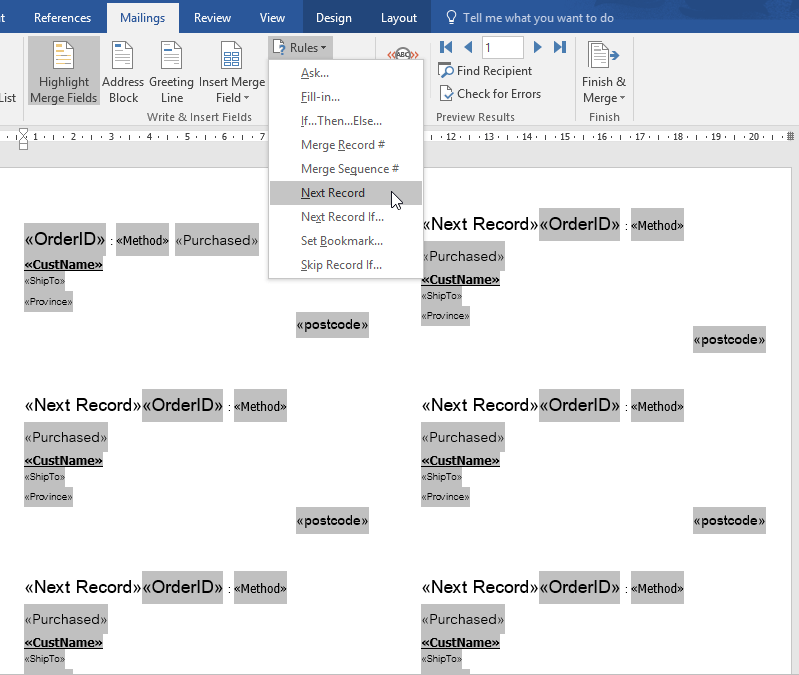Insert an Address Block

123,71
